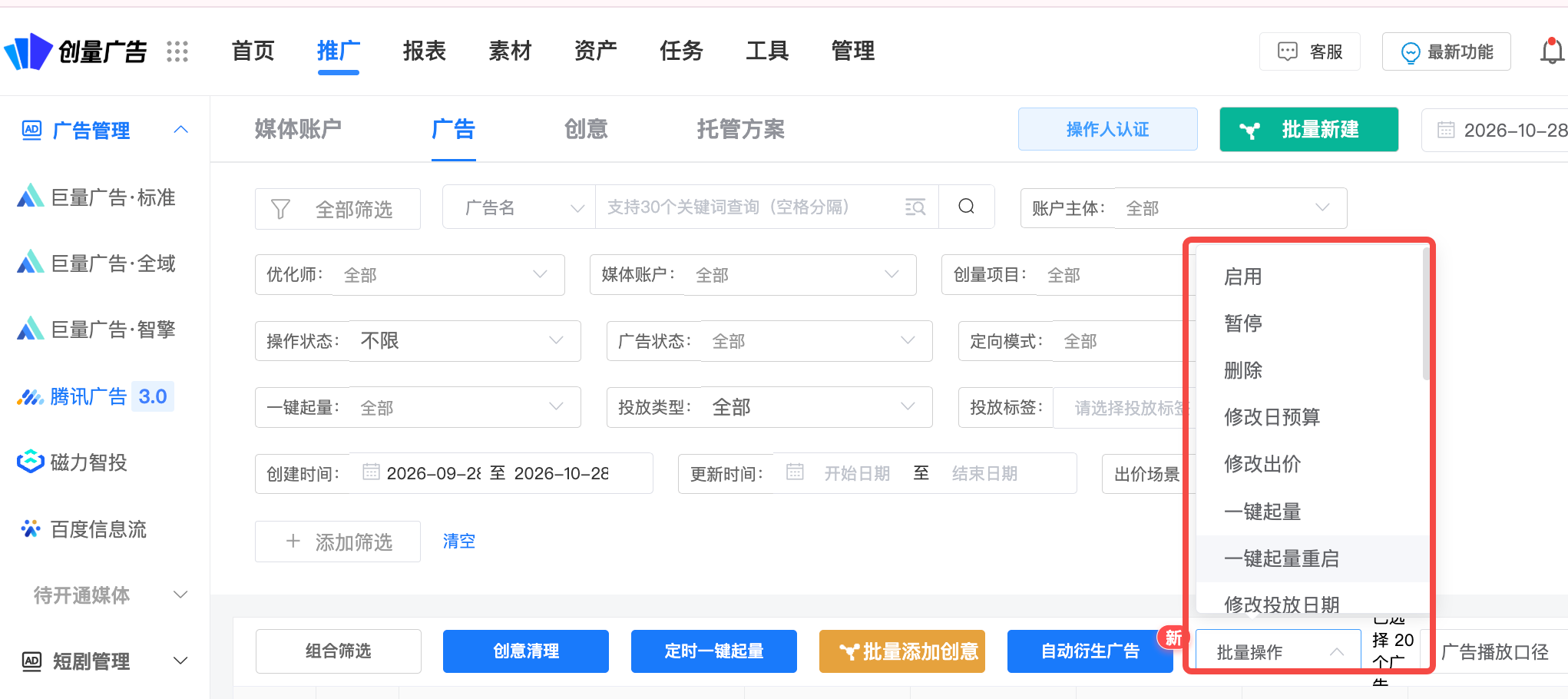Image resolution: width=1568 pixels, height=699 pixels.
Task: Click the 创意清理 button
Action: tap(526, 651)
